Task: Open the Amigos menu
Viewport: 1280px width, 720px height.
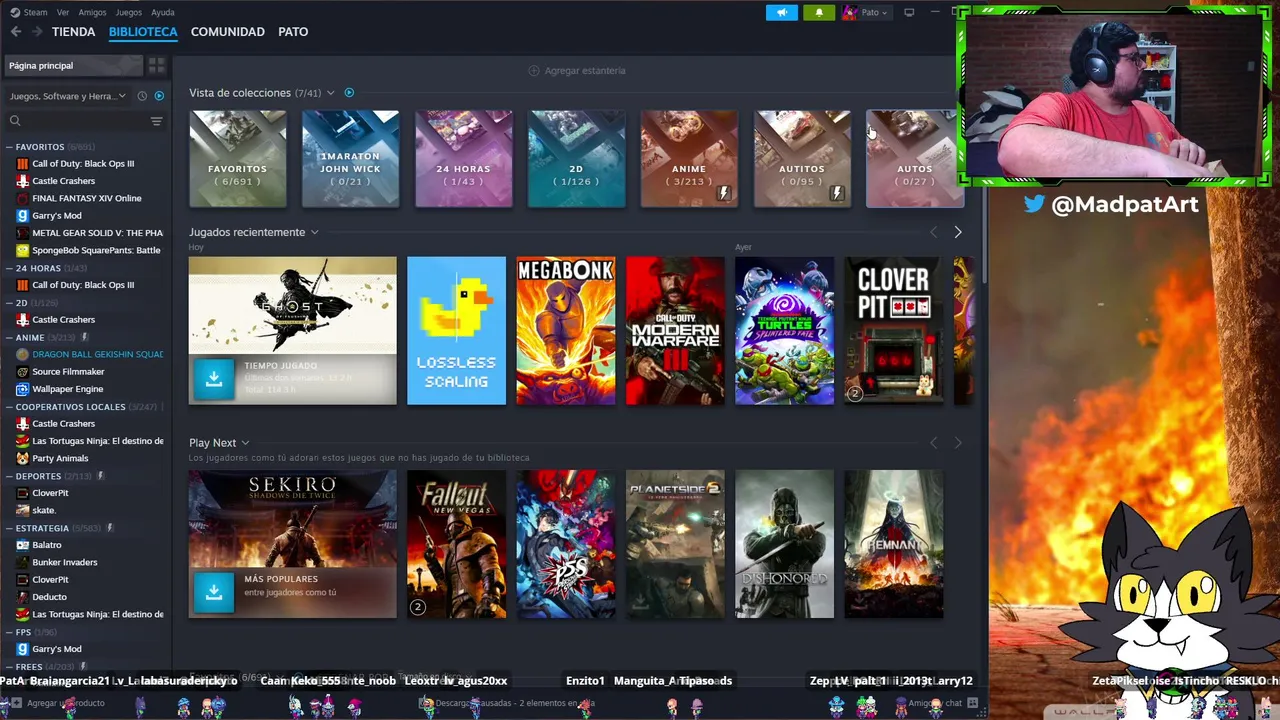Action: pos(92,12)
